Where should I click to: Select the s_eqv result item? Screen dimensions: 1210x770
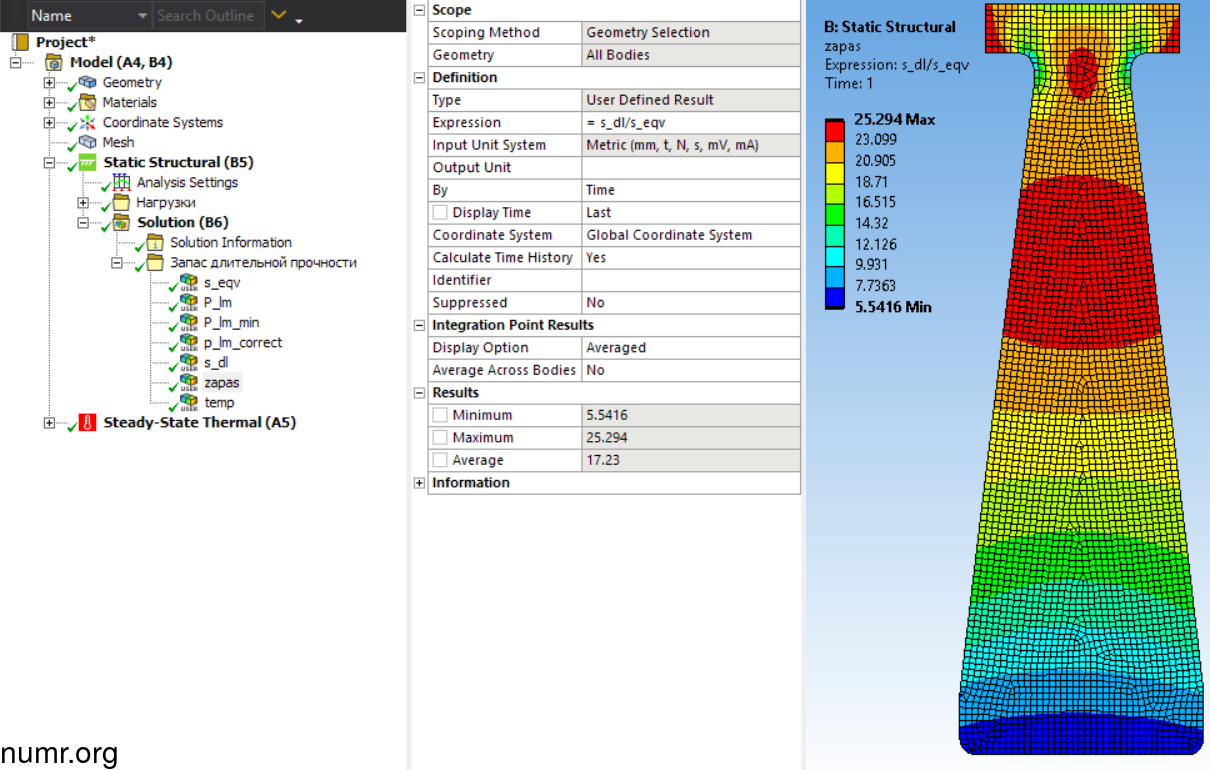tap(221, 283)
